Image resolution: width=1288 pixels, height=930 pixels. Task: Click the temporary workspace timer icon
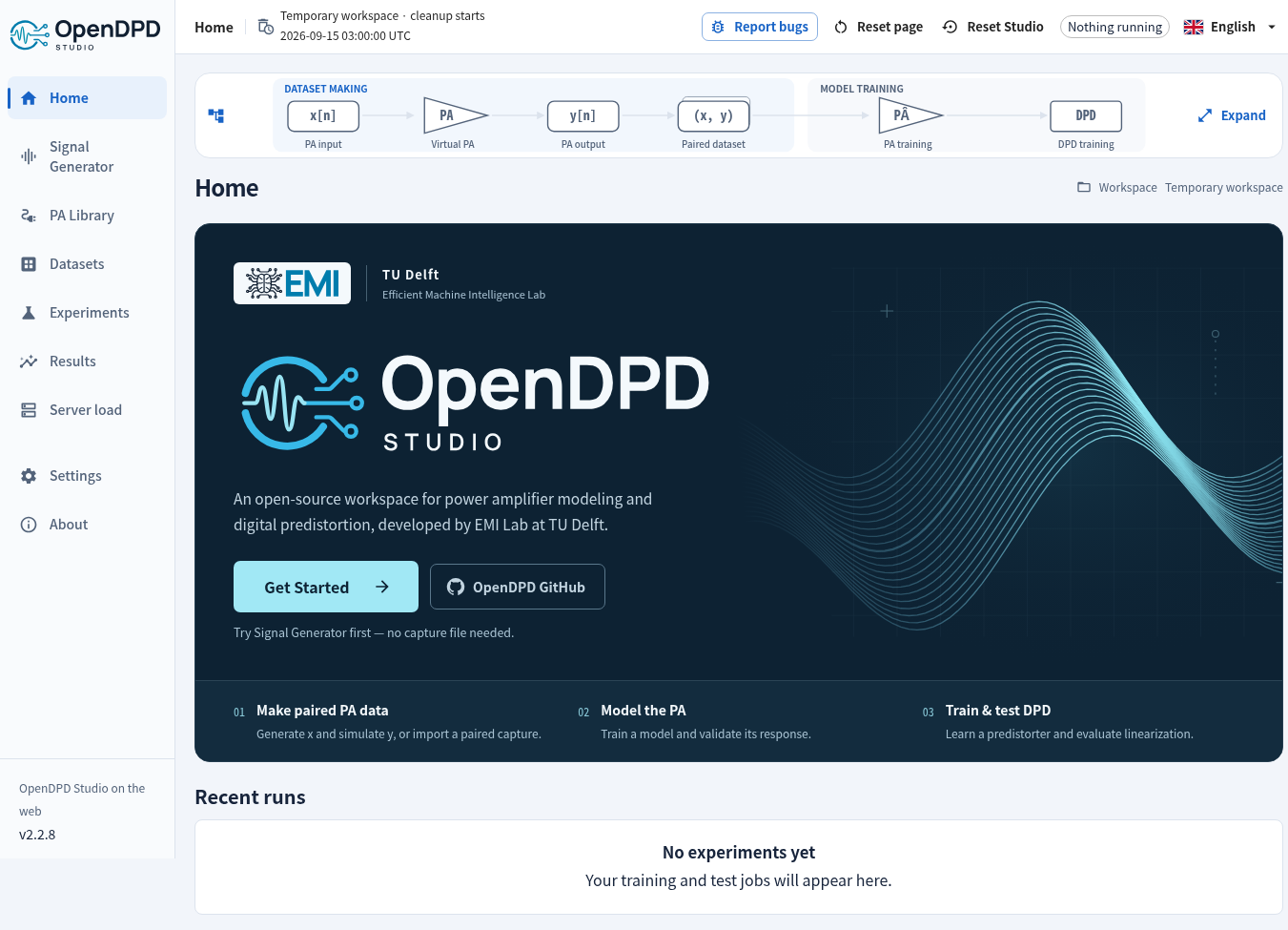click(266, 27)
